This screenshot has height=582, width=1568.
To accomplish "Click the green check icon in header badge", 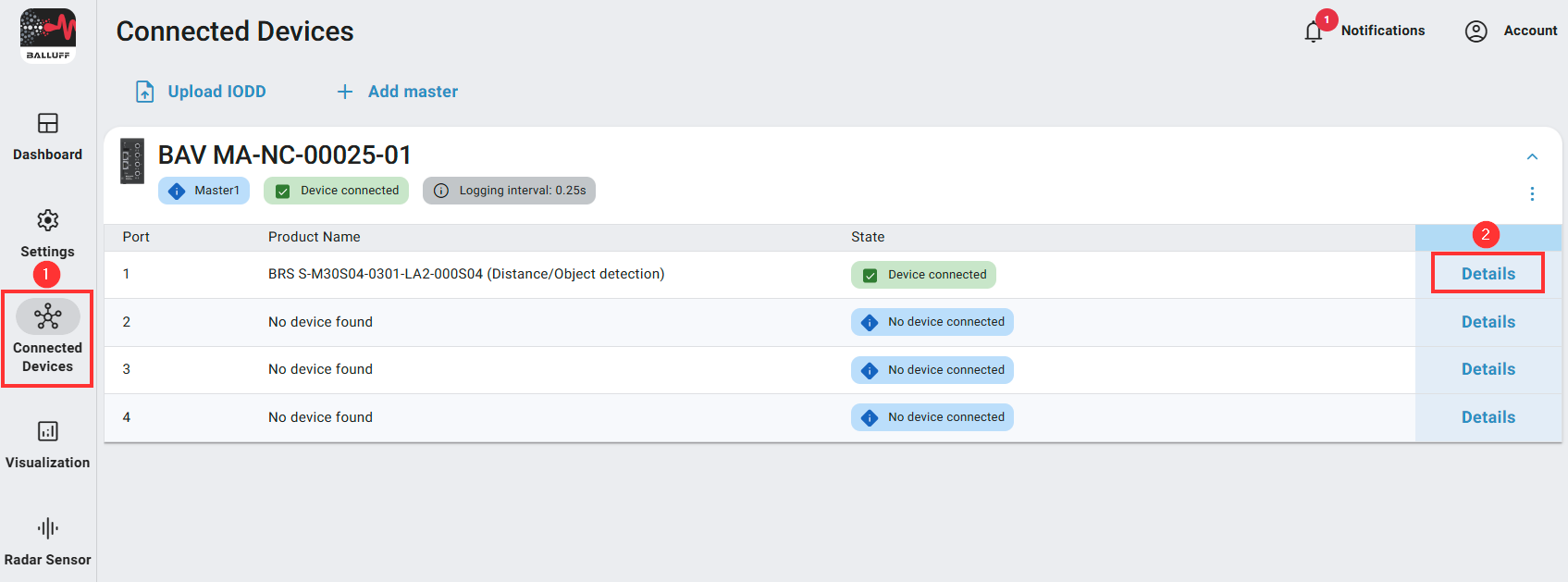I will (x=283, y=191).
